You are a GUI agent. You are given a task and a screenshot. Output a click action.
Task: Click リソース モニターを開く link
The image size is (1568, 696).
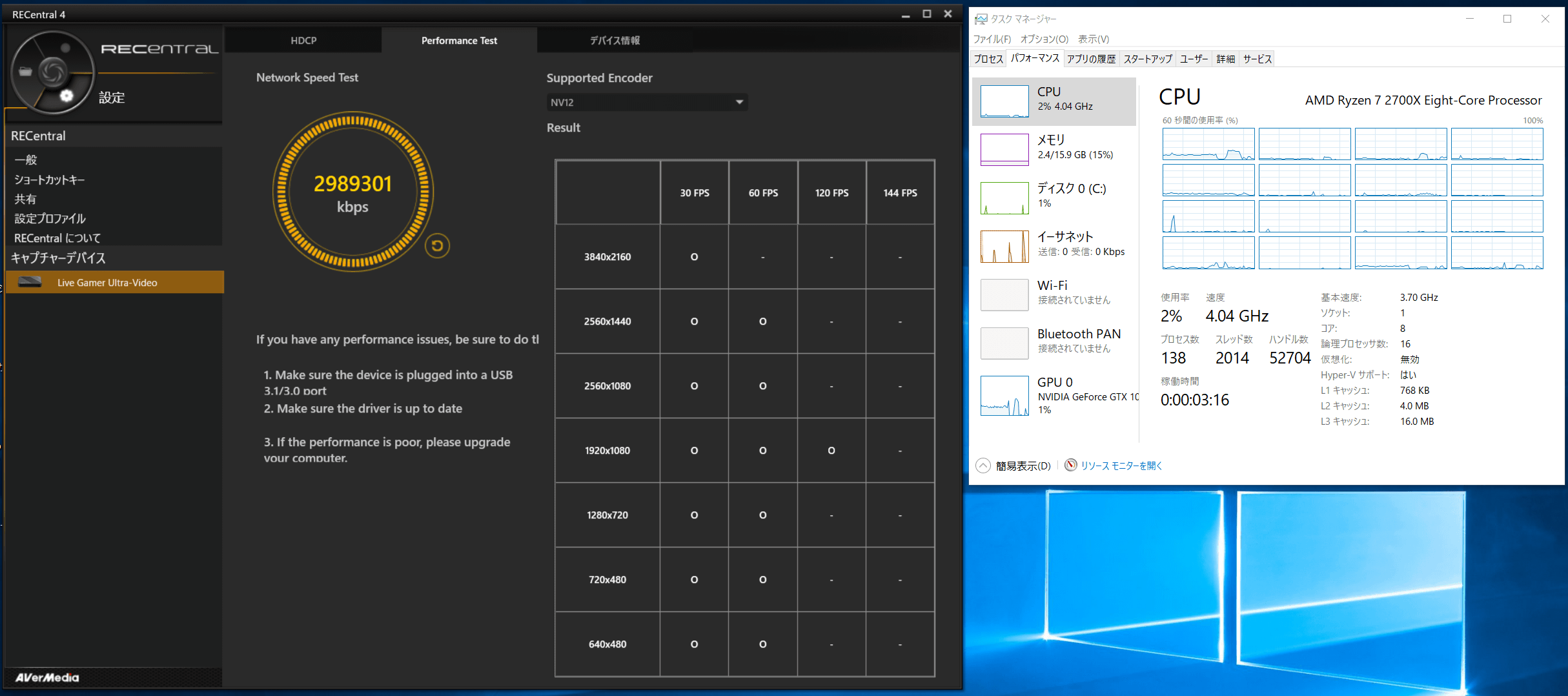[1121, 466]
